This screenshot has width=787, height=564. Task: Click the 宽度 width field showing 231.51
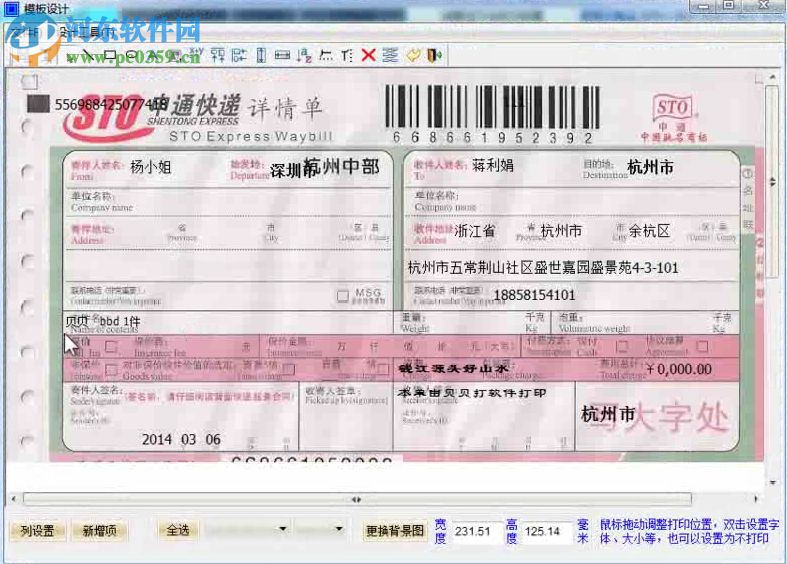tap(476, 532)
